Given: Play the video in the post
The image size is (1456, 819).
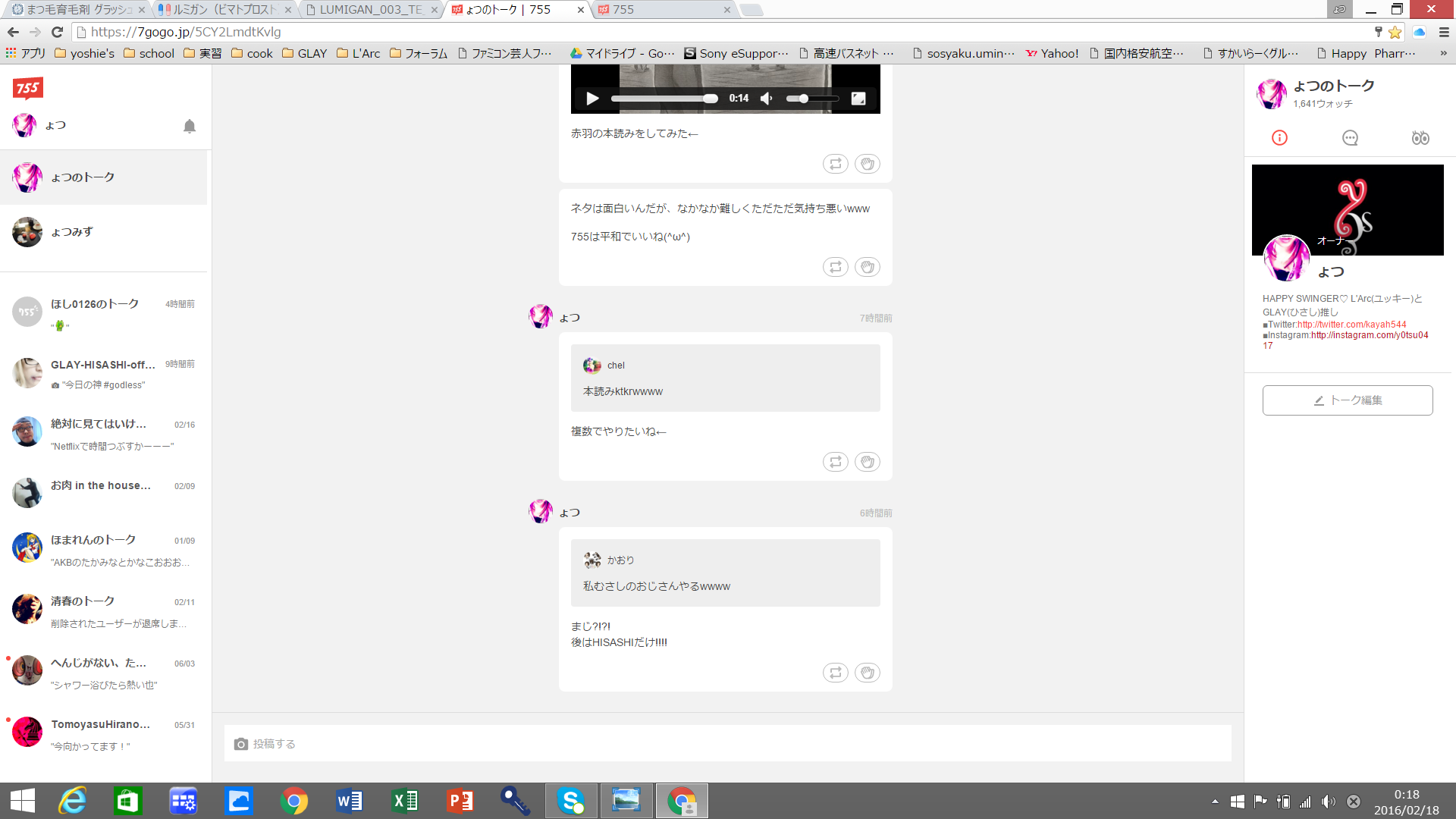Looking at the screenshot, I should coord(592,99).
